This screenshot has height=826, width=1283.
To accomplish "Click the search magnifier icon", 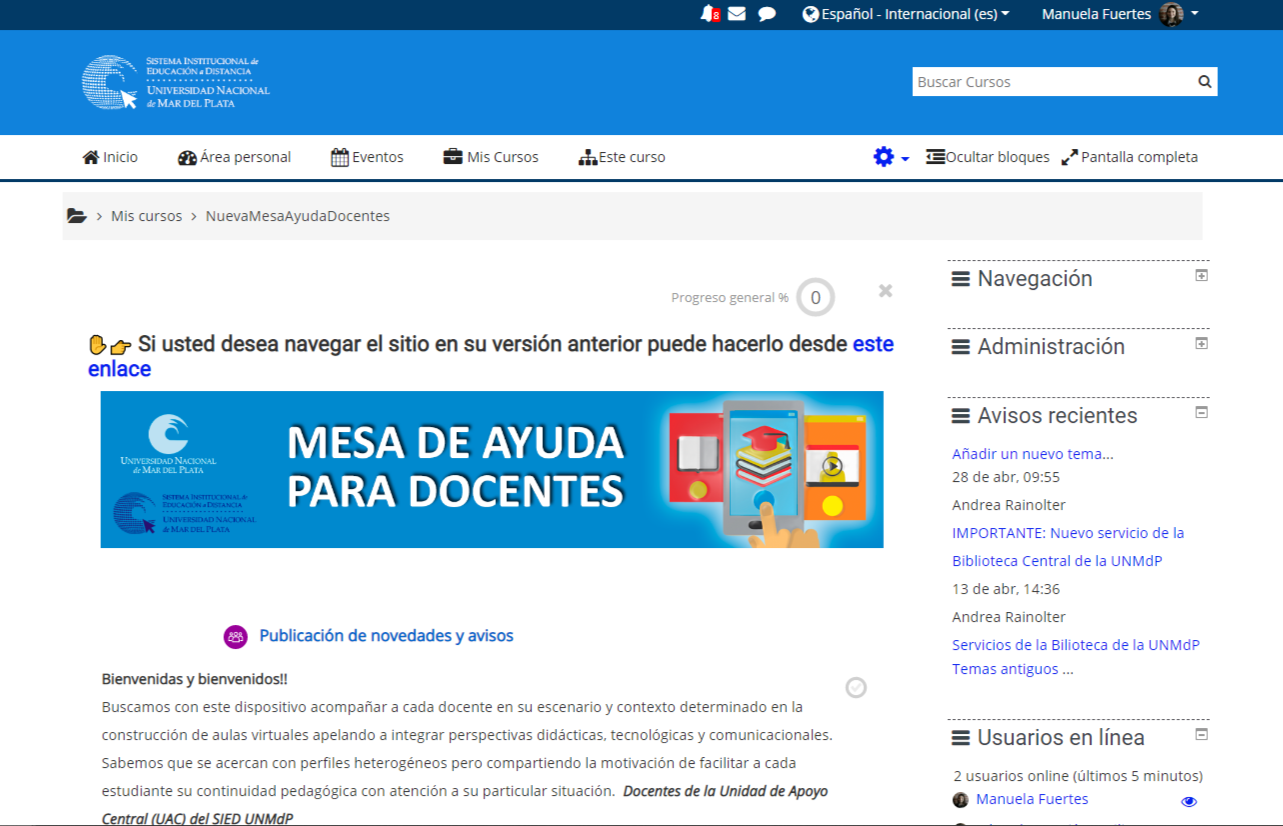I will (x=1205, y=82).
